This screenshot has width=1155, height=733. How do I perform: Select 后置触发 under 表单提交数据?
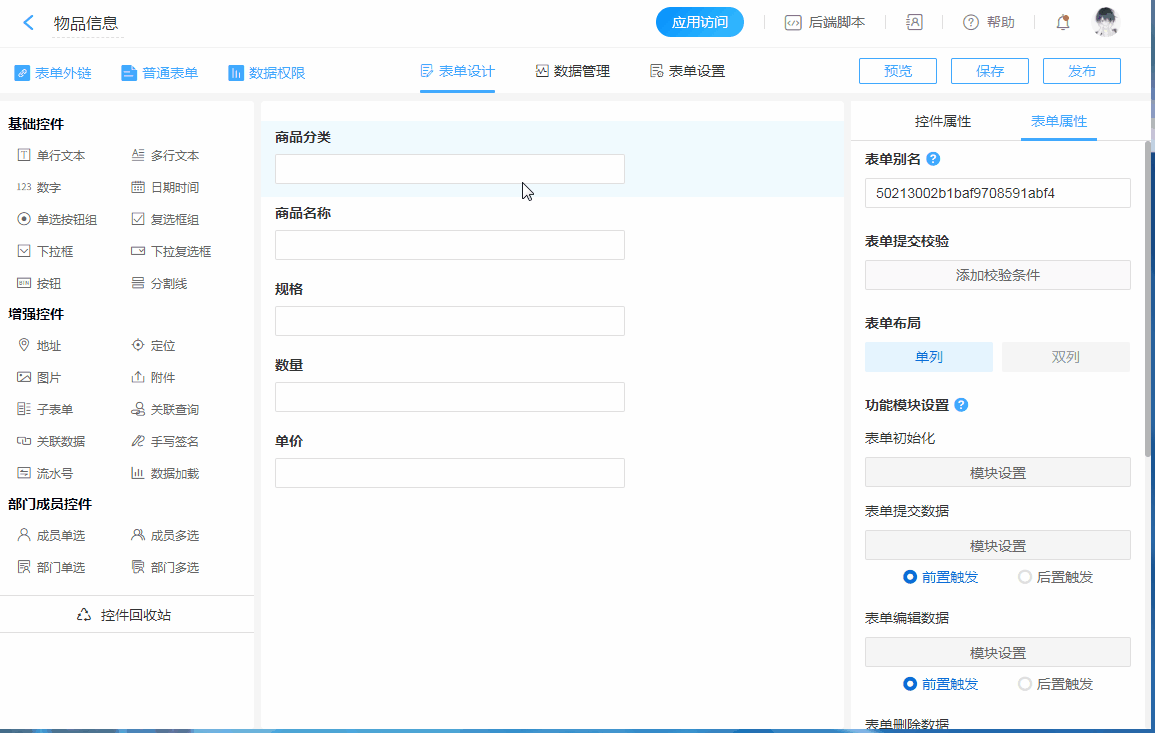(1025, 577)
